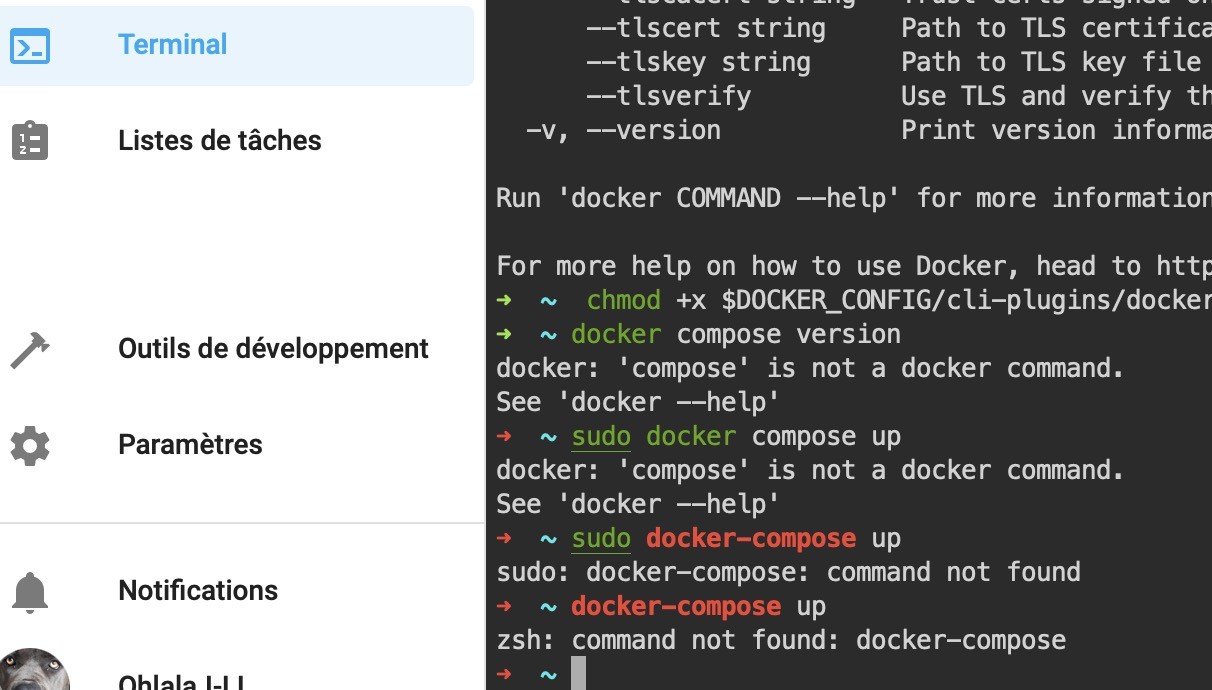The image size is (1212, 690).
Task: Open the Notifications entry
Action: 198,591
